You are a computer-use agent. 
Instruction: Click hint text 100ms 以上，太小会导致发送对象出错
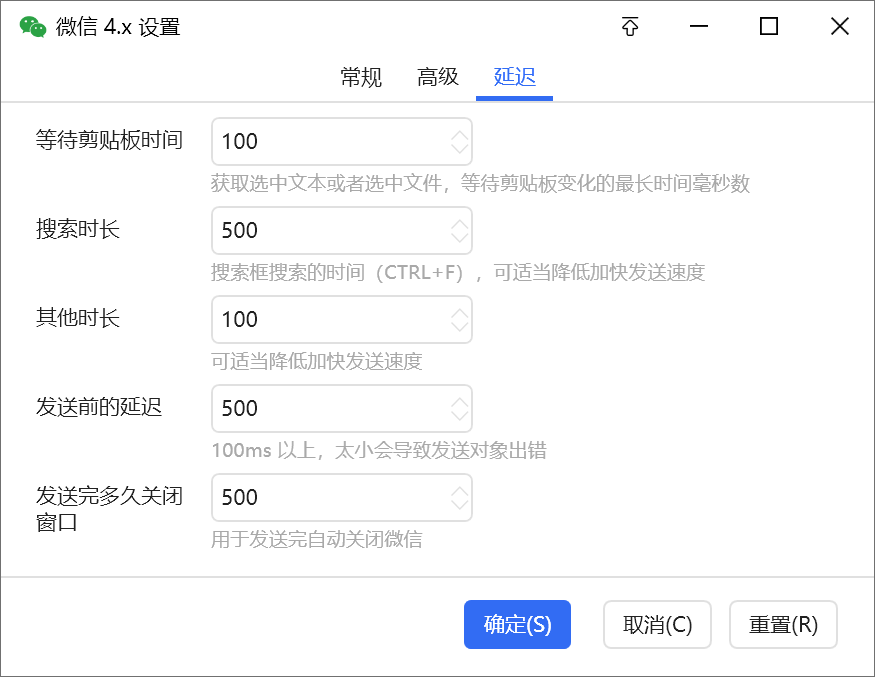click(x=379, y=450)
